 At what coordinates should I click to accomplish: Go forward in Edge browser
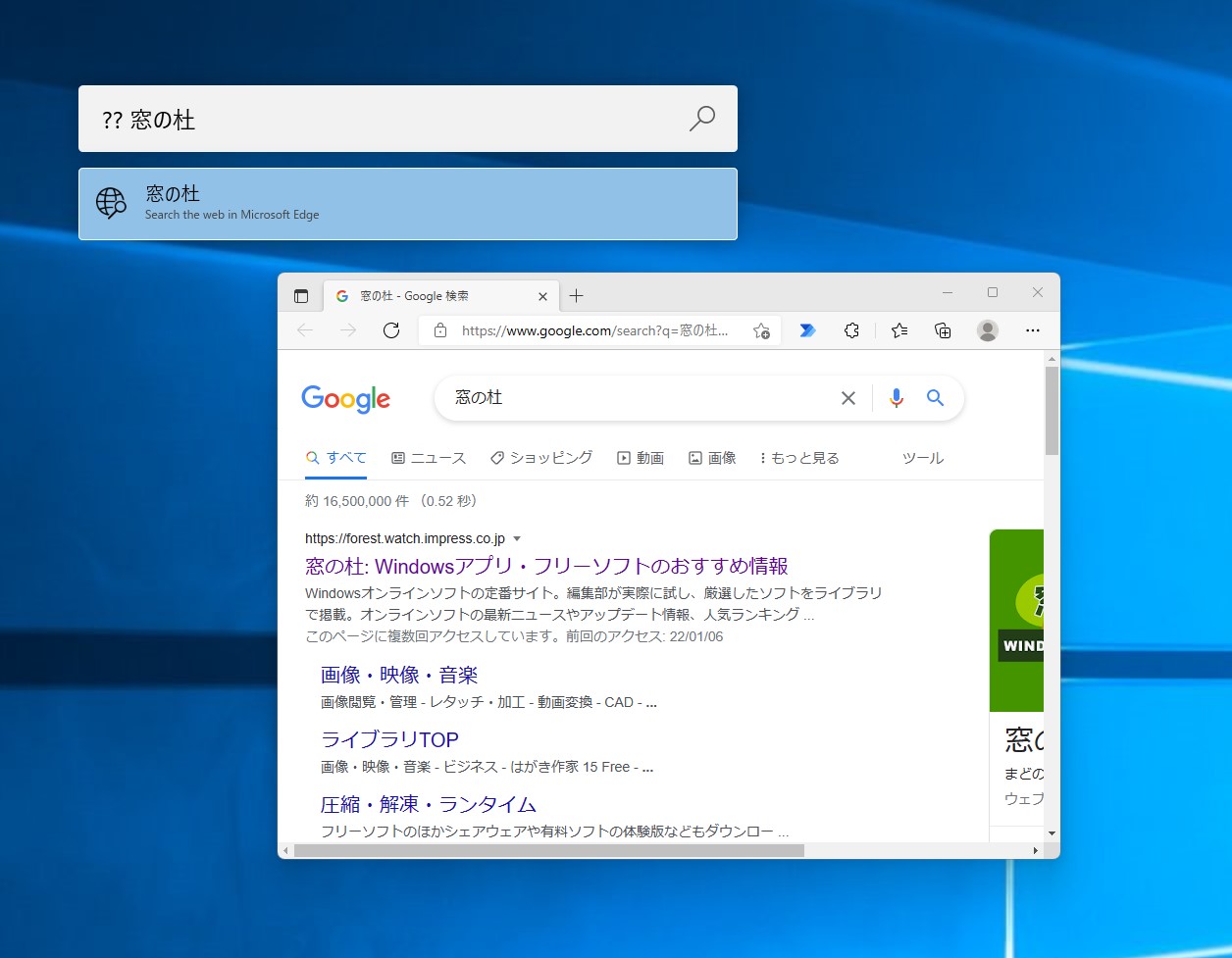[348, 330]
